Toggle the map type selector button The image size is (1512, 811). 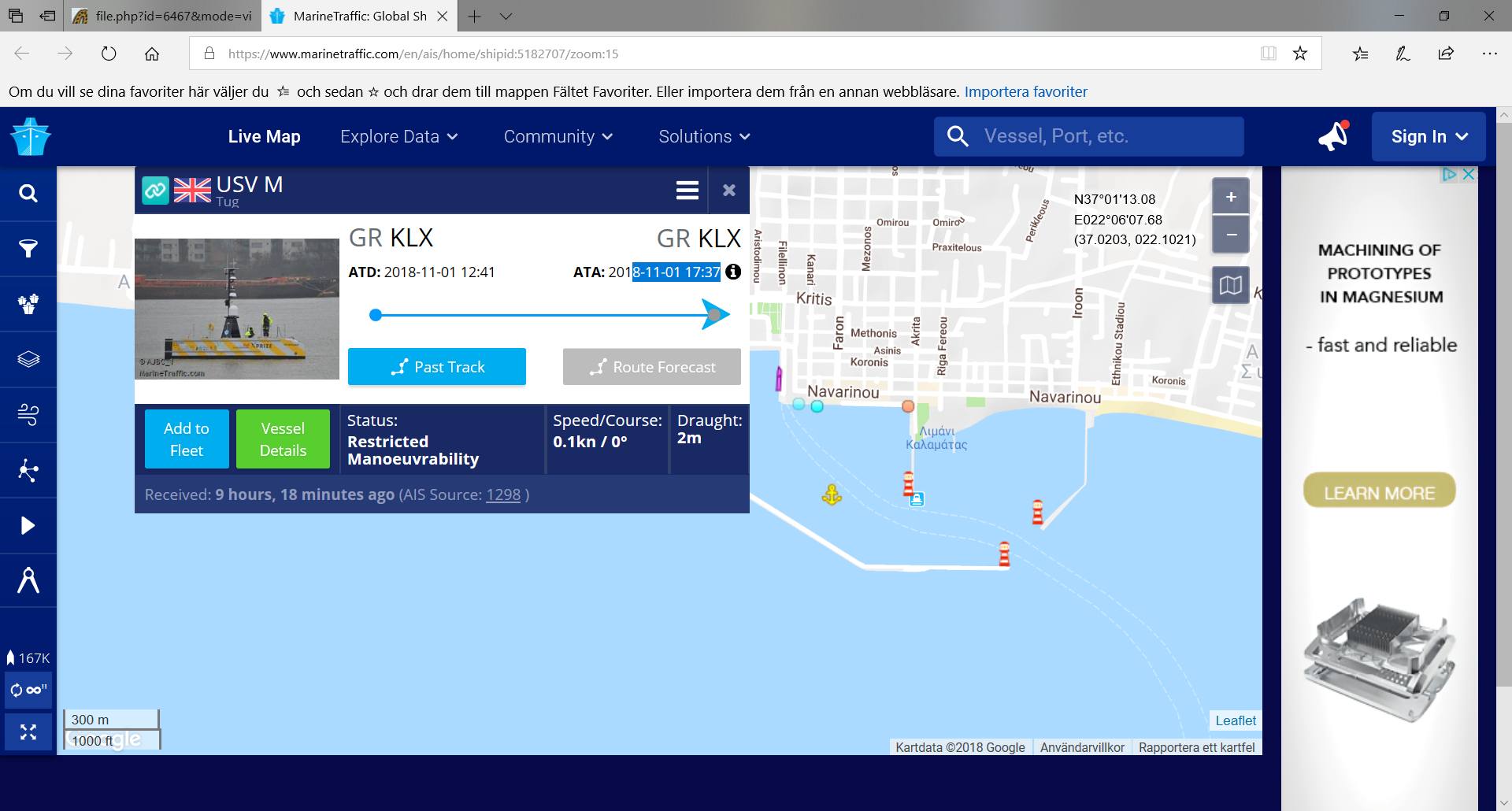1230,285
